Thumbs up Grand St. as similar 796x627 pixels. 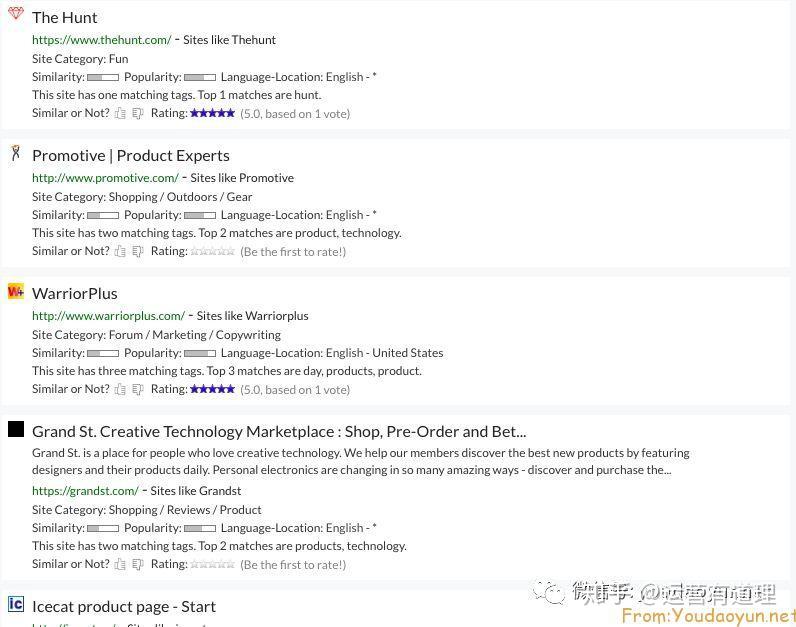click(120, 564)
